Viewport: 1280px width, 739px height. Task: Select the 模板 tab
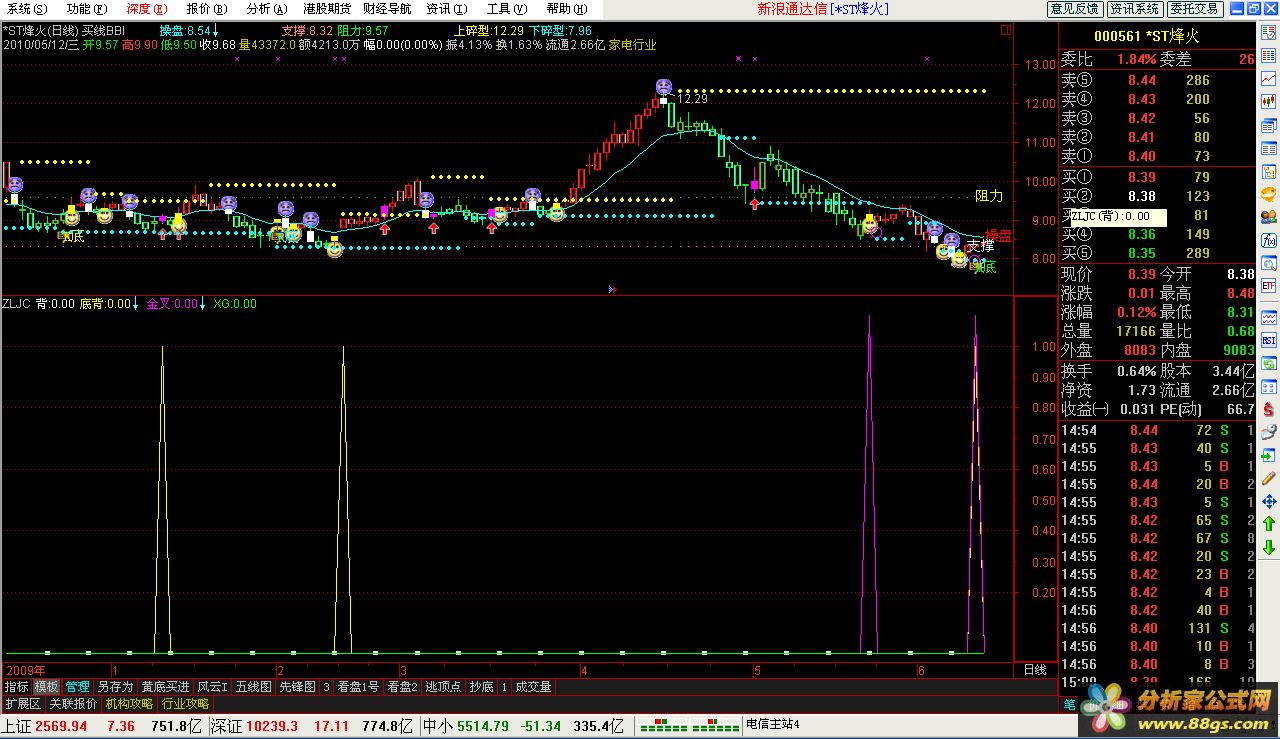pyautogui.click(x=46, y=687)
